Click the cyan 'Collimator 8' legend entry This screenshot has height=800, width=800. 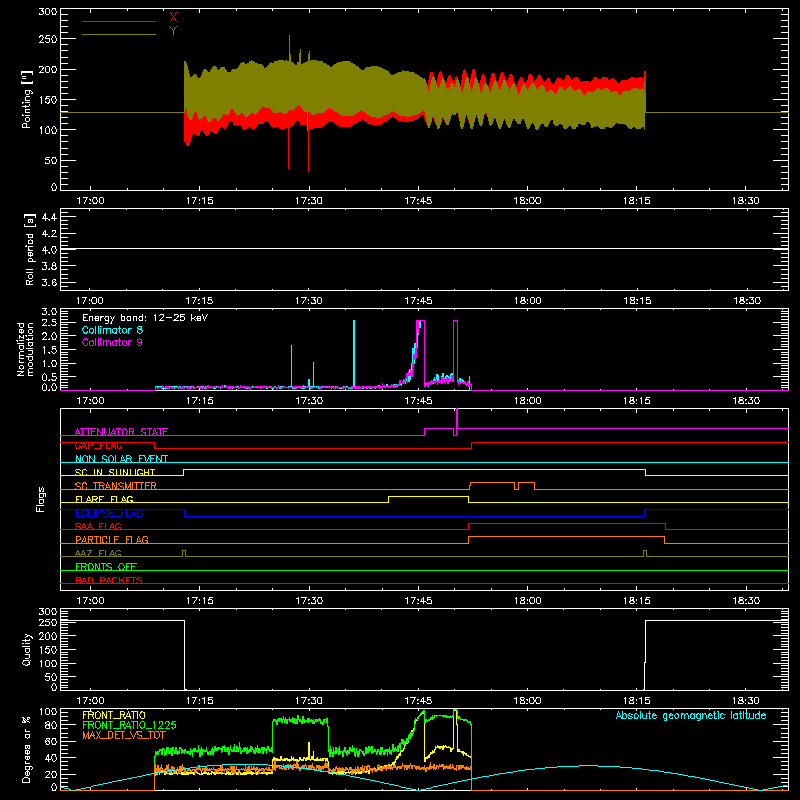pyautogui.click(x=112, y=330)
